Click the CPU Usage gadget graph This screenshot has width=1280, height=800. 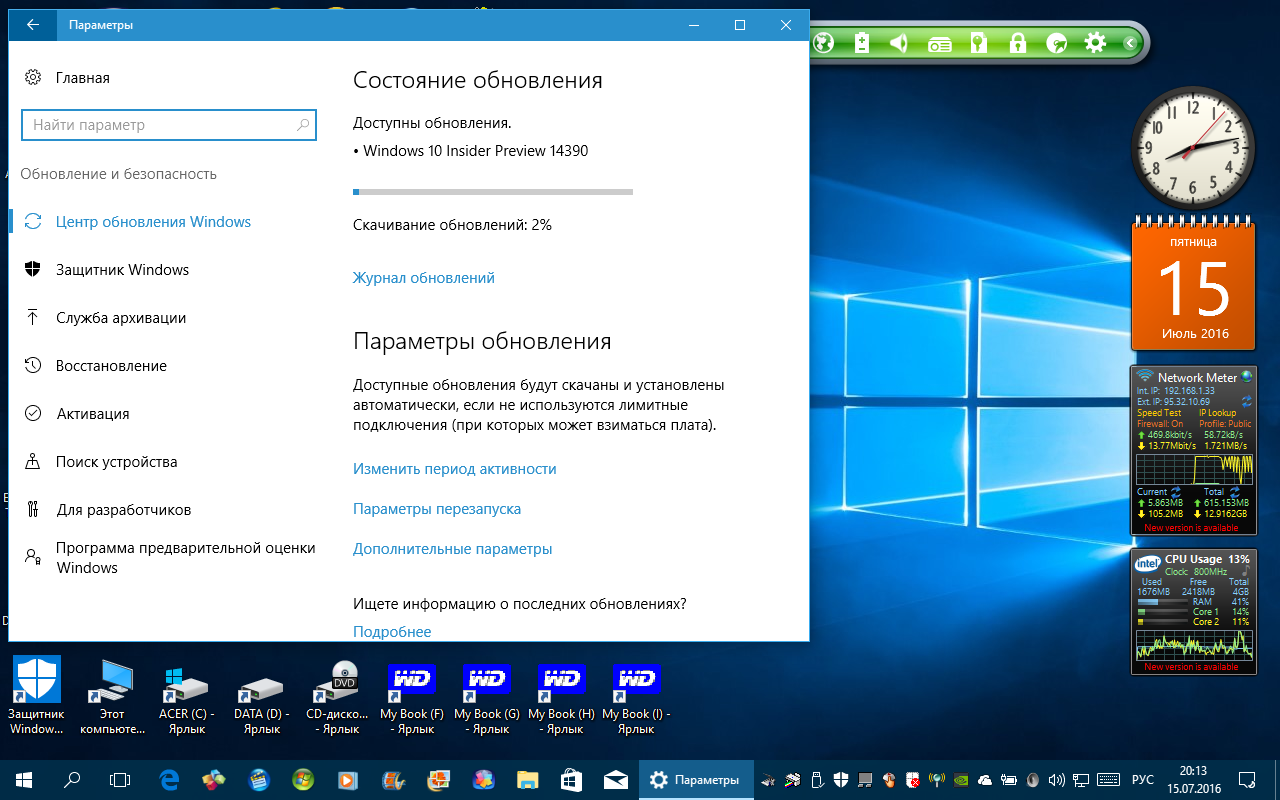pos(1194,645)
